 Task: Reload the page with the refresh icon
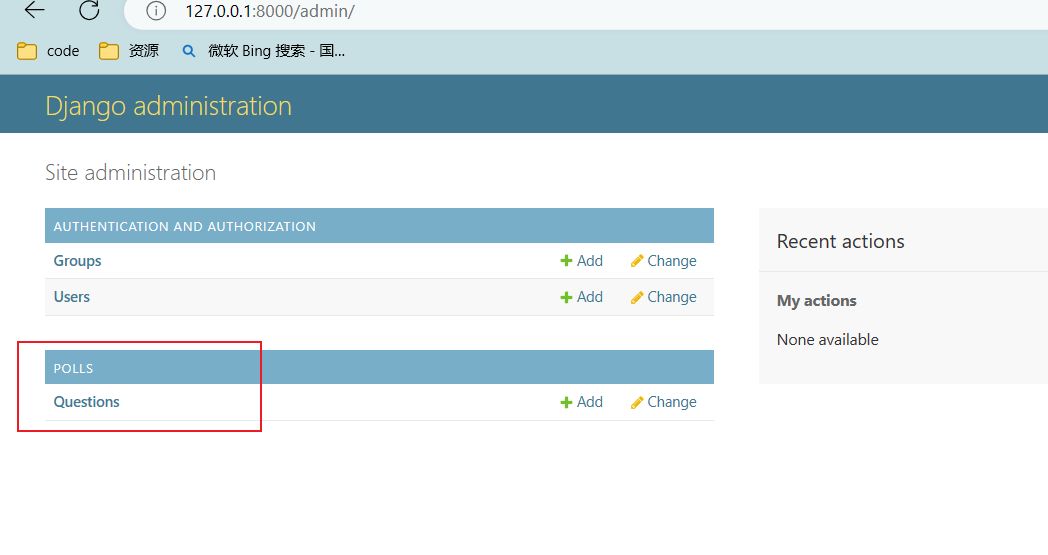[89, 11]
